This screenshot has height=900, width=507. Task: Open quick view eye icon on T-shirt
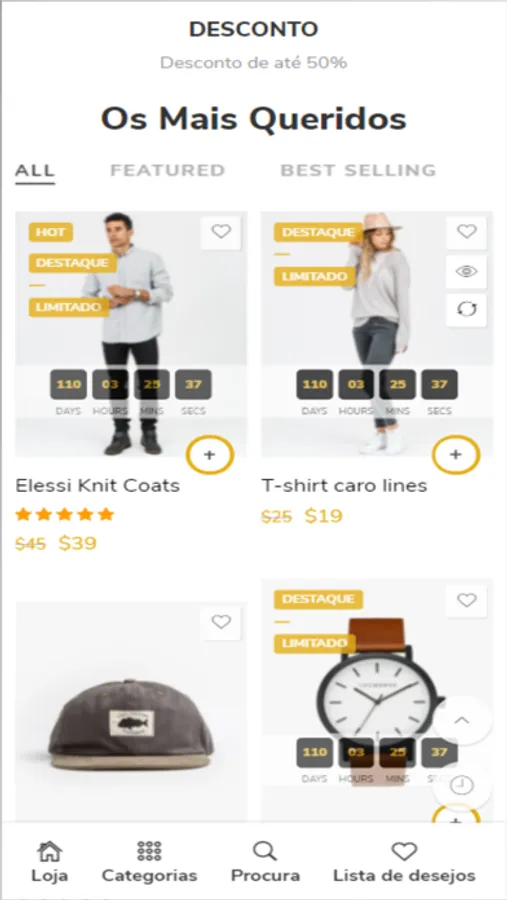click(x=466, y=271)
